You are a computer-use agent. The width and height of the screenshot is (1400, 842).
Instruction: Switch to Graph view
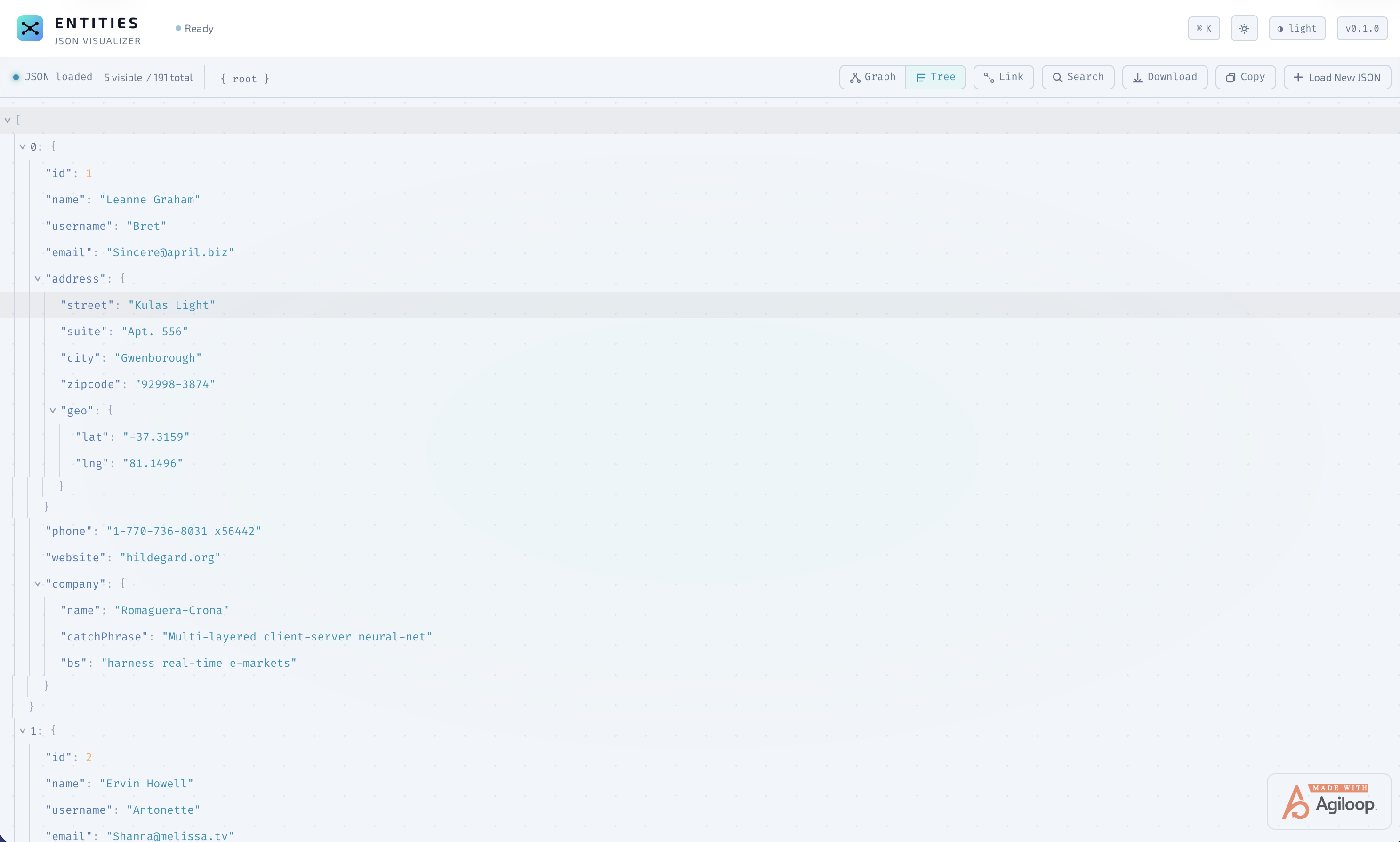point(872,77)
